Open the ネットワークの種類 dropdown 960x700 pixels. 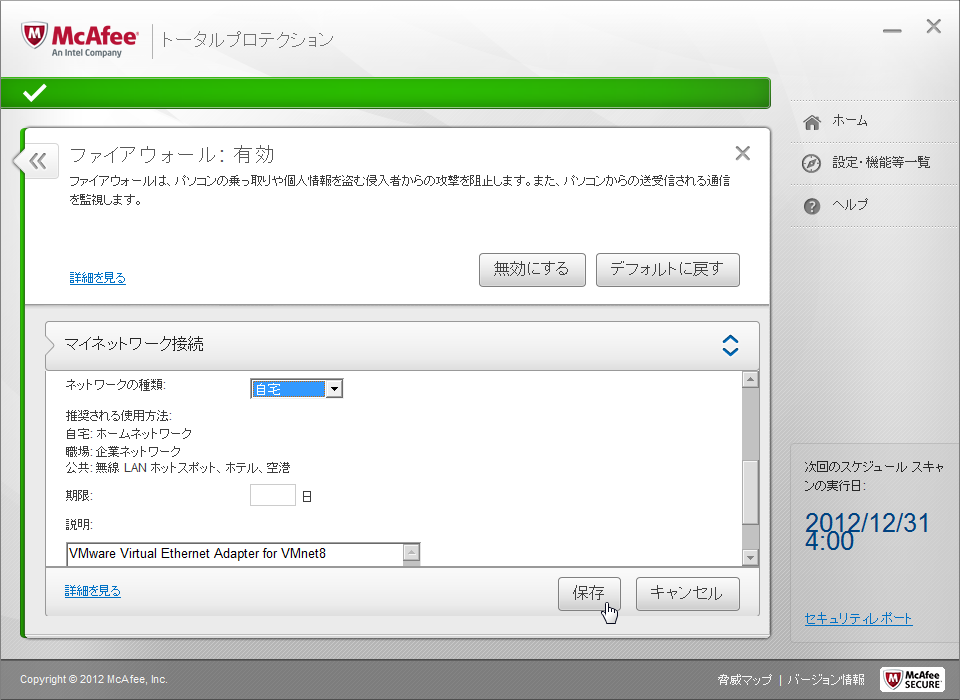click(x=296, y=389)
